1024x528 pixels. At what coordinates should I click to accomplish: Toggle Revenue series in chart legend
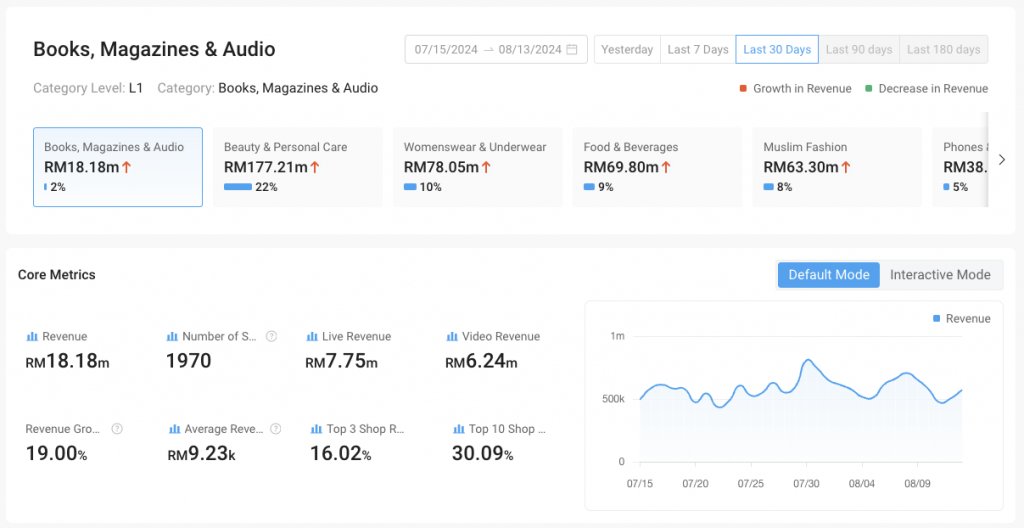tap(961, 319)
